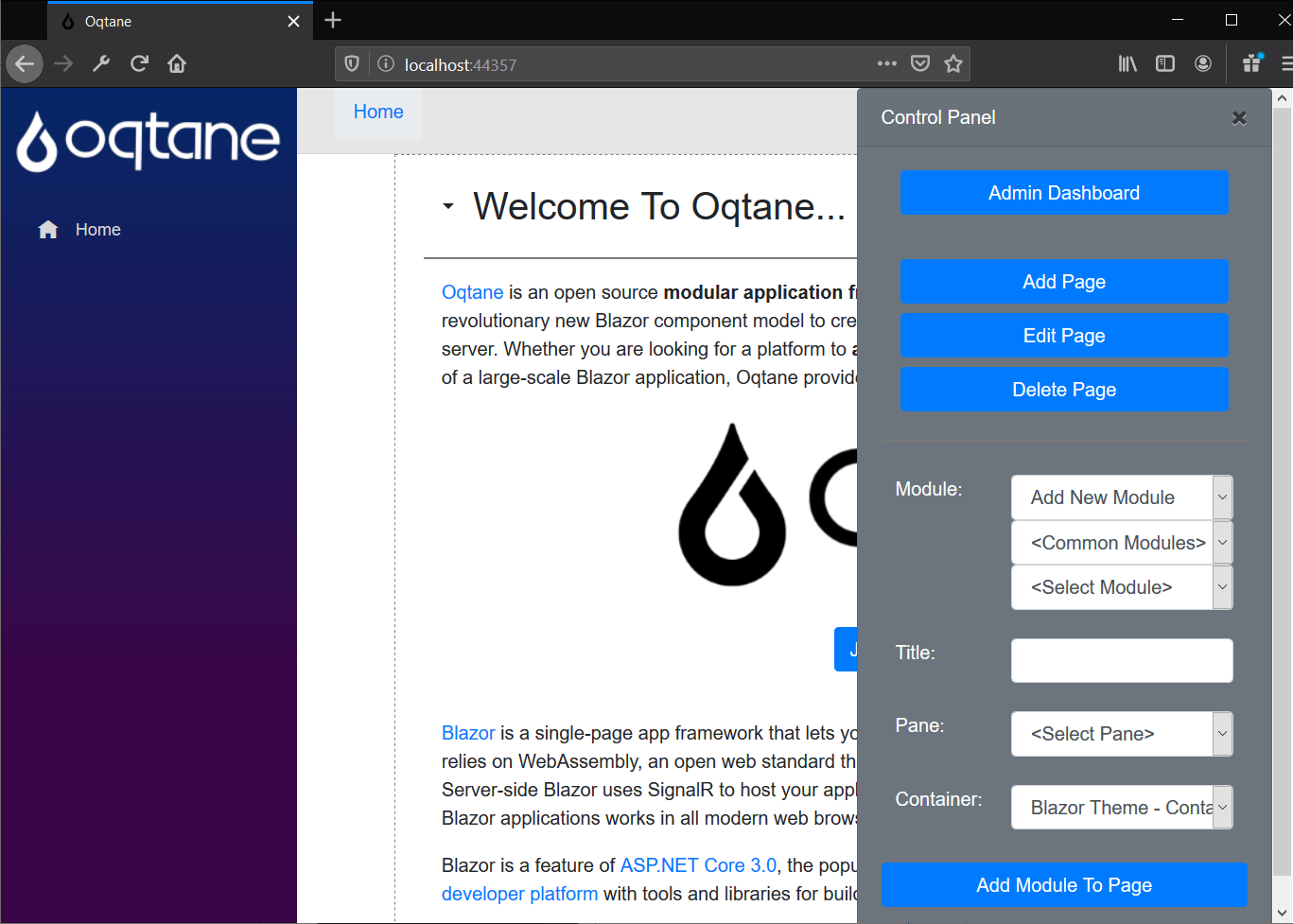1293x924 pixels.
Task: Bookmark this page with the star icon
Action: click(953, 64)
